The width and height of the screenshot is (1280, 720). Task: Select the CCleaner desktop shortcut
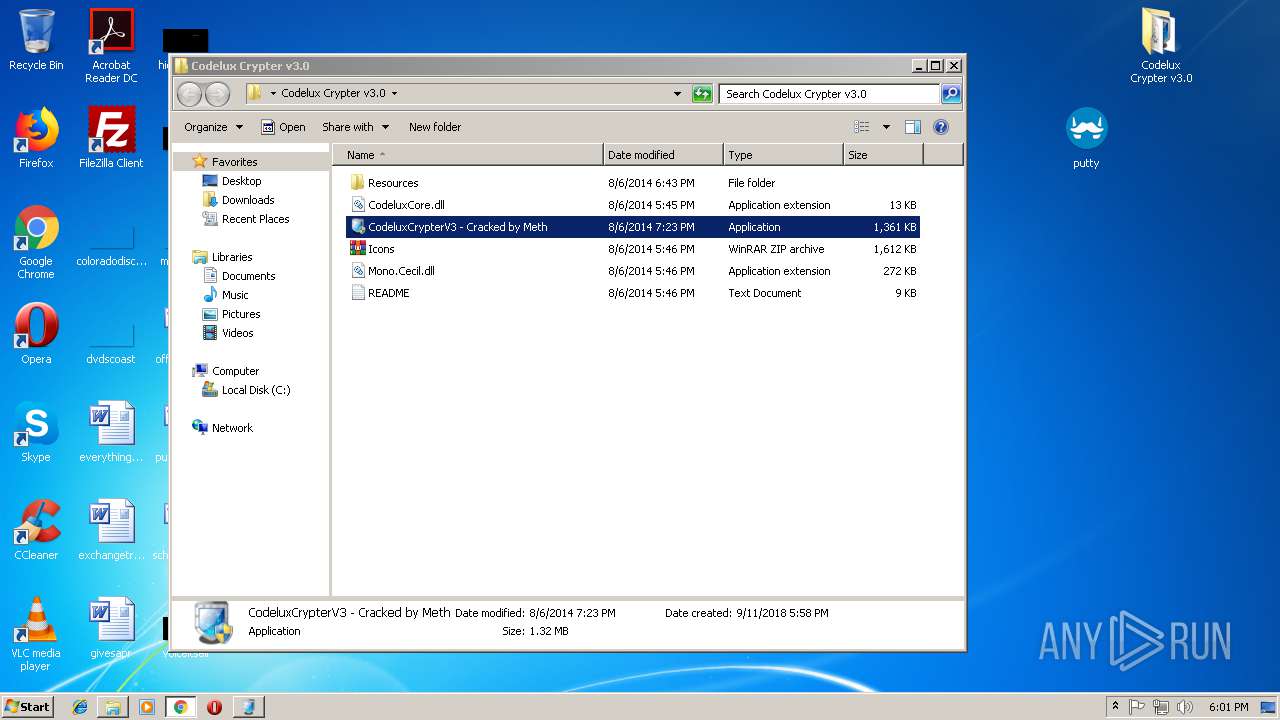coord(36,529)
